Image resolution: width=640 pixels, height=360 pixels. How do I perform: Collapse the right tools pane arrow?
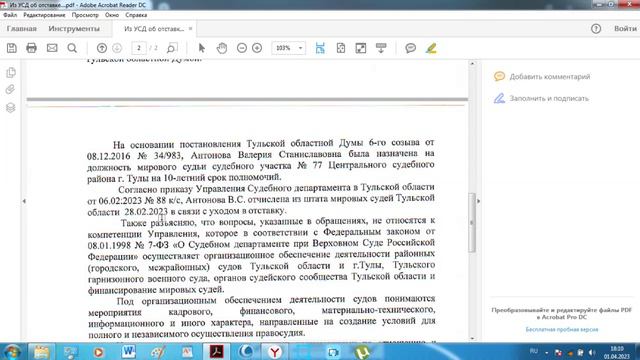[x=478, y=201]
